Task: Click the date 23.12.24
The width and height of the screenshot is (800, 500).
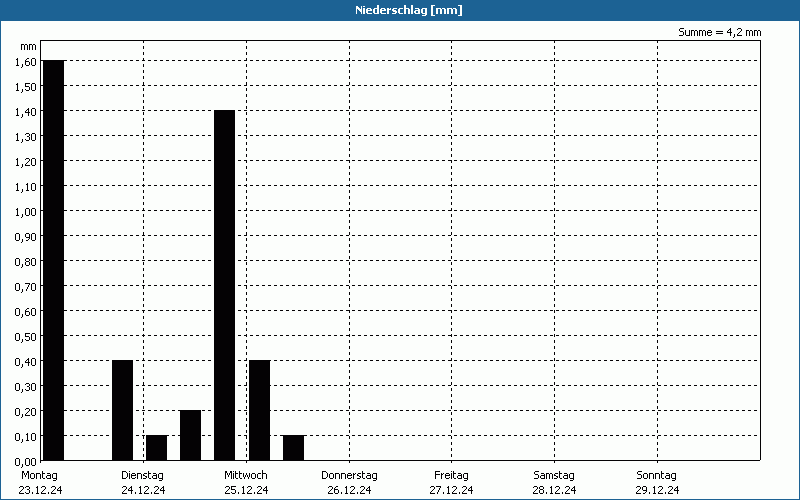Action: point(40,490)
